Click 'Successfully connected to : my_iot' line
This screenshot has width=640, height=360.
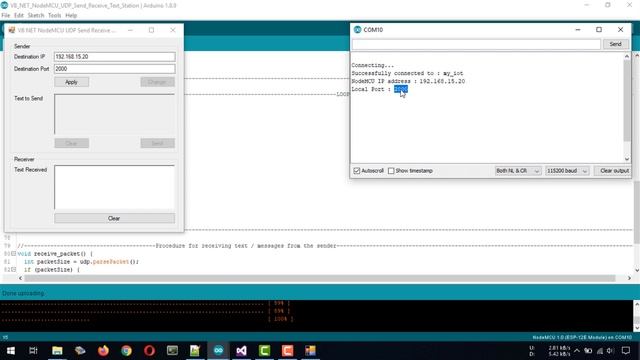tap(407, 73)
